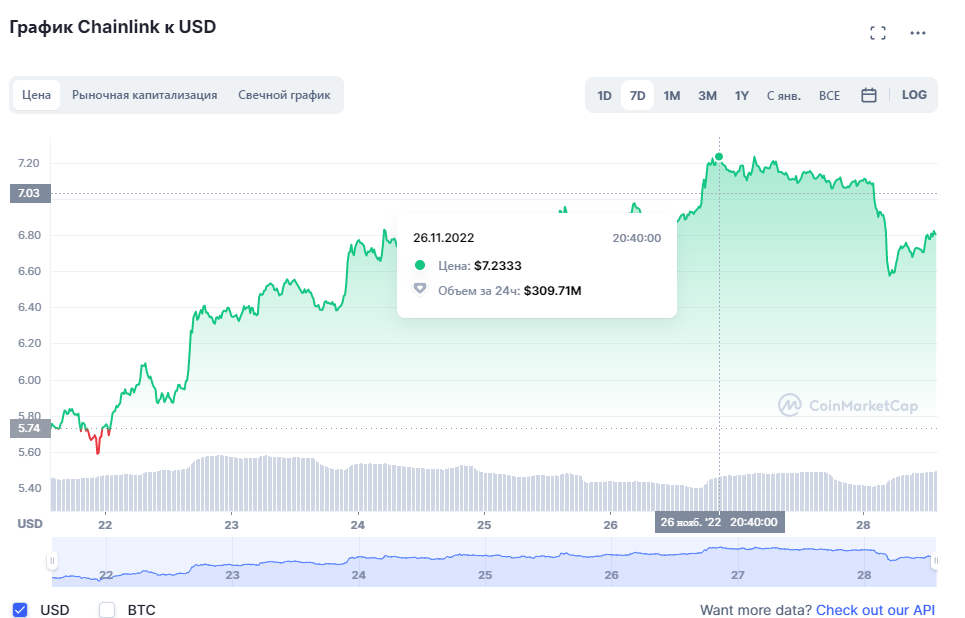965x618 pixels.
Task: Click the 28 date label on main axis
Action: [x=863, y=525]
